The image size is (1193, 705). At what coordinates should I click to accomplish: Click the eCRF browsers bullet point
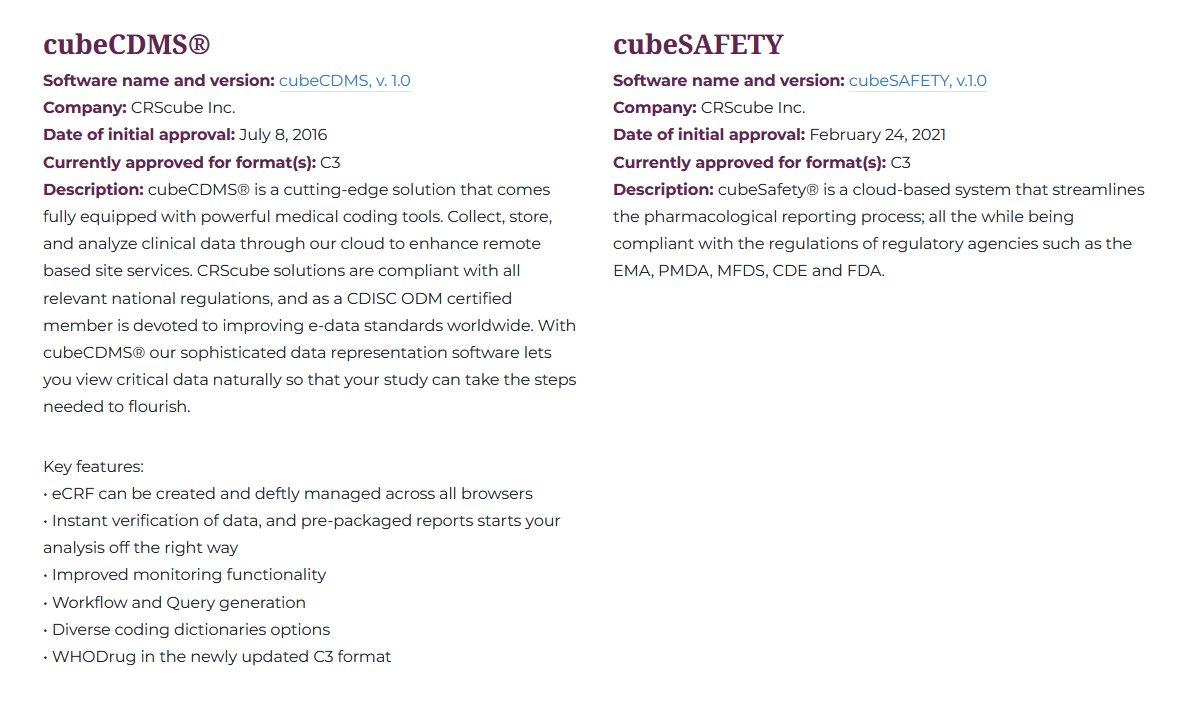292,494
